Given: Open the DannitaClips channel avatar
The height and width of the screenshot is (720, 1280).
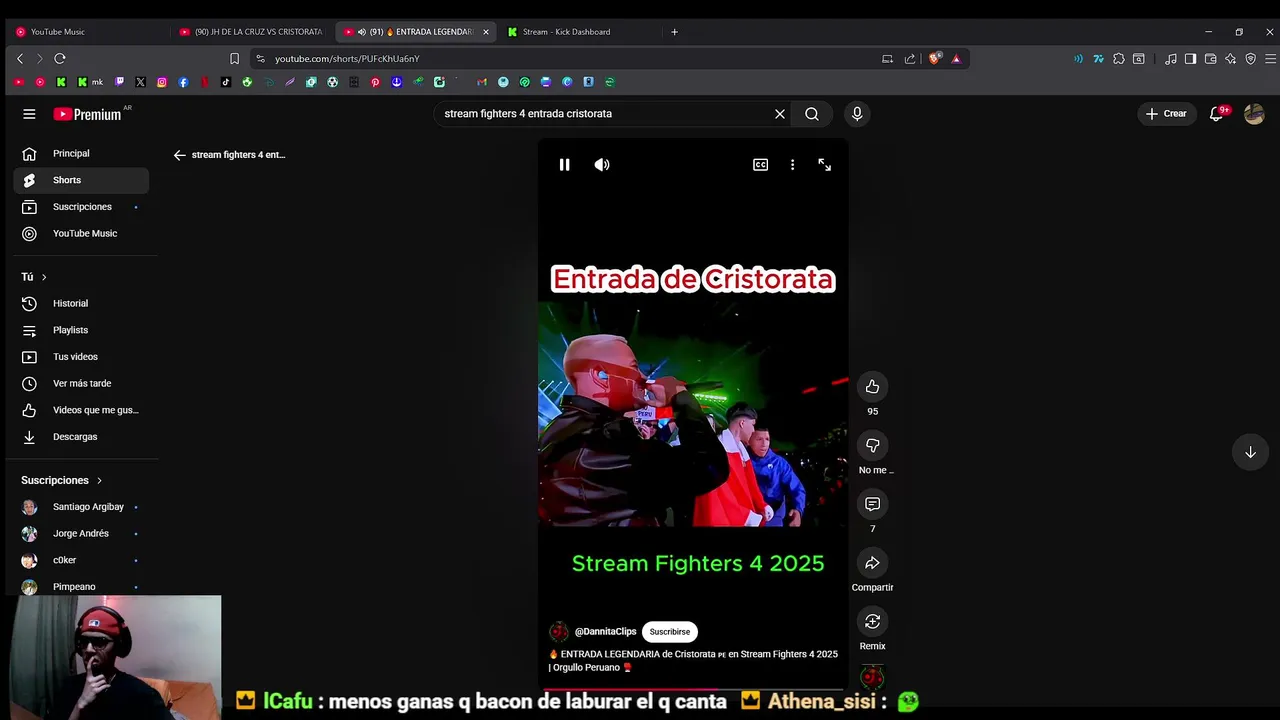Looking at the screenshot, I should pos(559,632).
